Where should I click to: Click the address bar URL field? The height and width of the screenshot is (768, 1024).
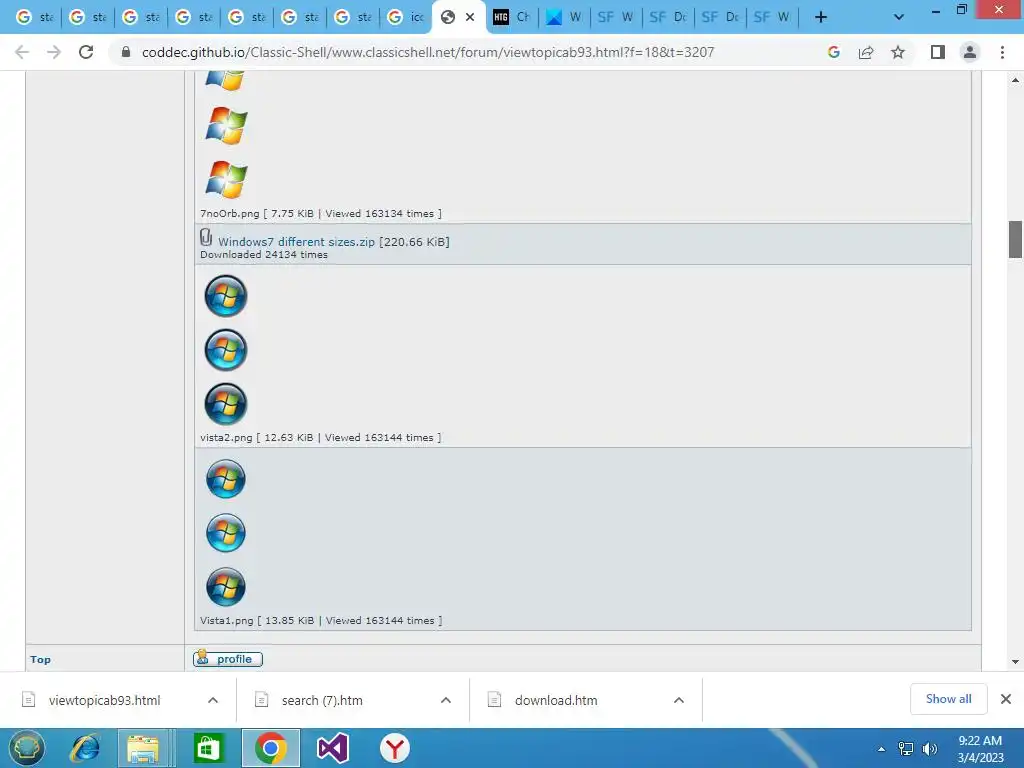[x=428, y=52]
